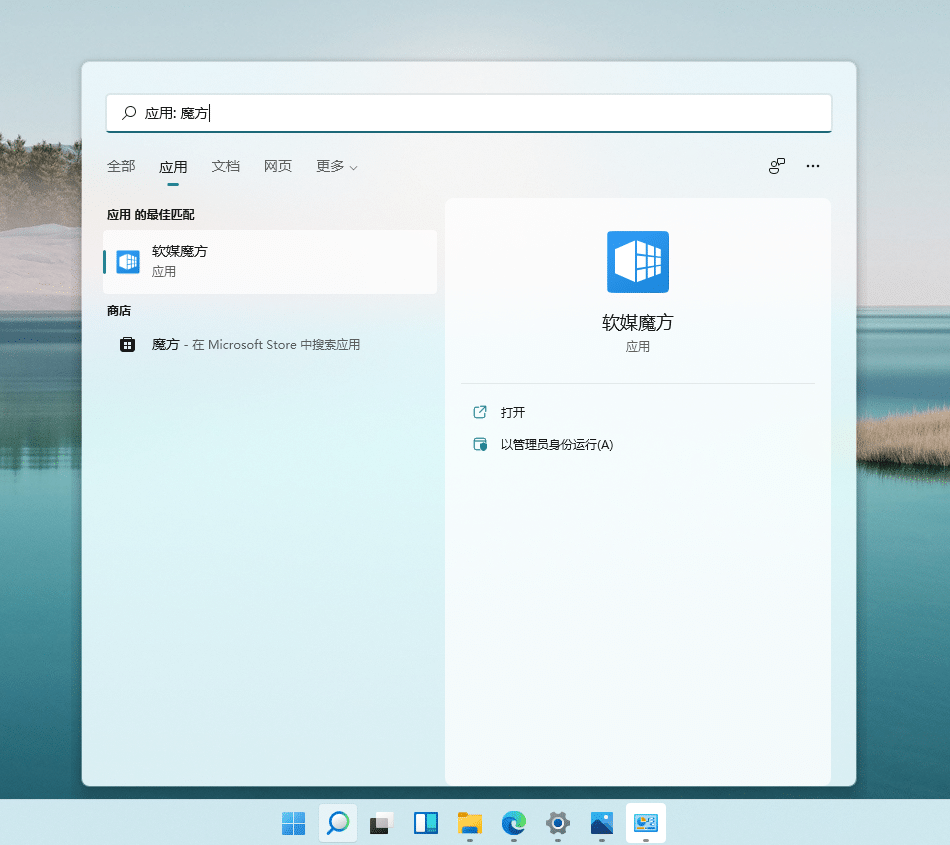This screenshot has width=950, height=845.
Task: Open the feedback person icon near top right
Action: click(x=777, y=166)
